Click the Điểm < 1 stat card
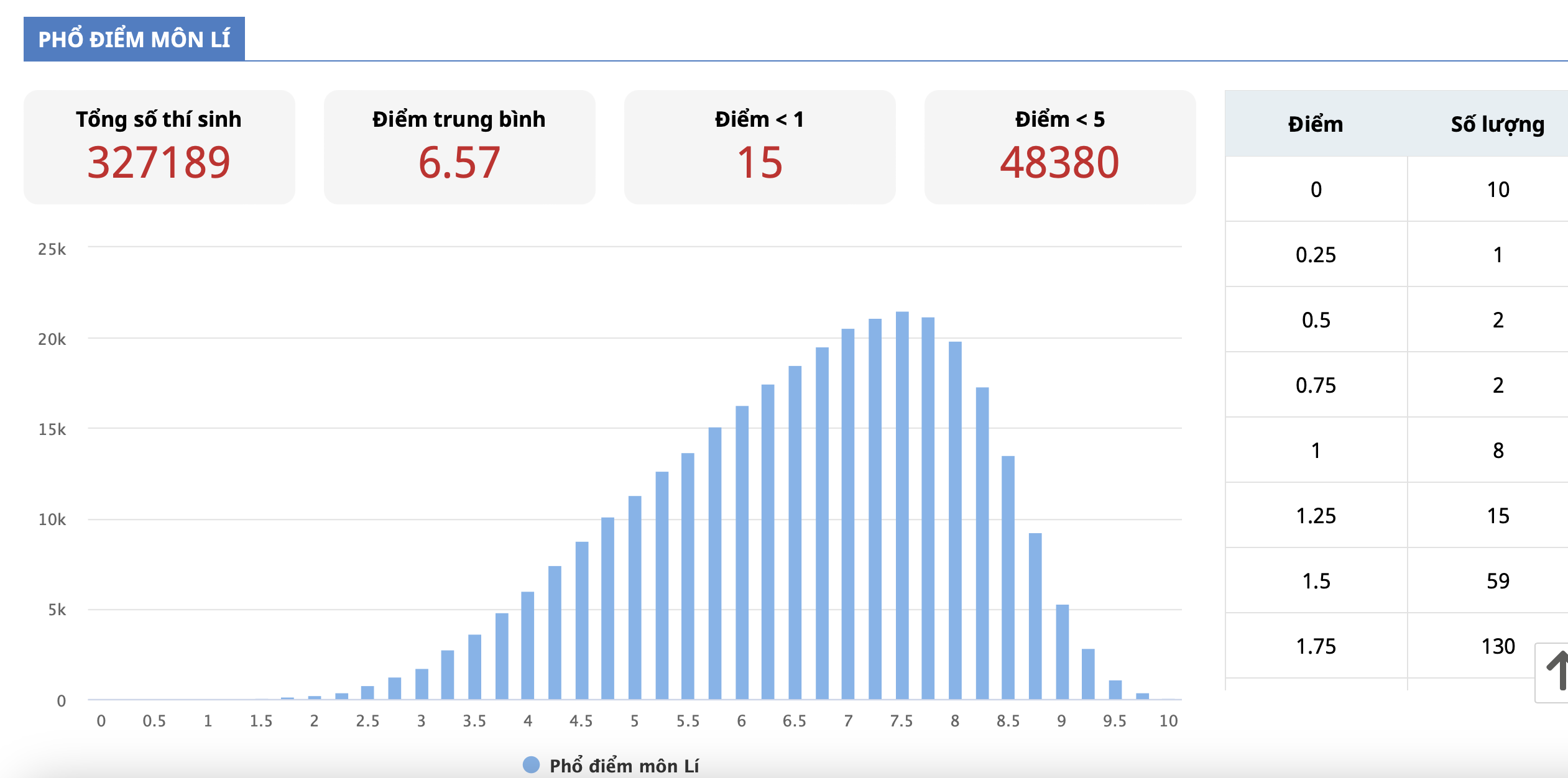Screen dimensions: 1568x778 759,147
